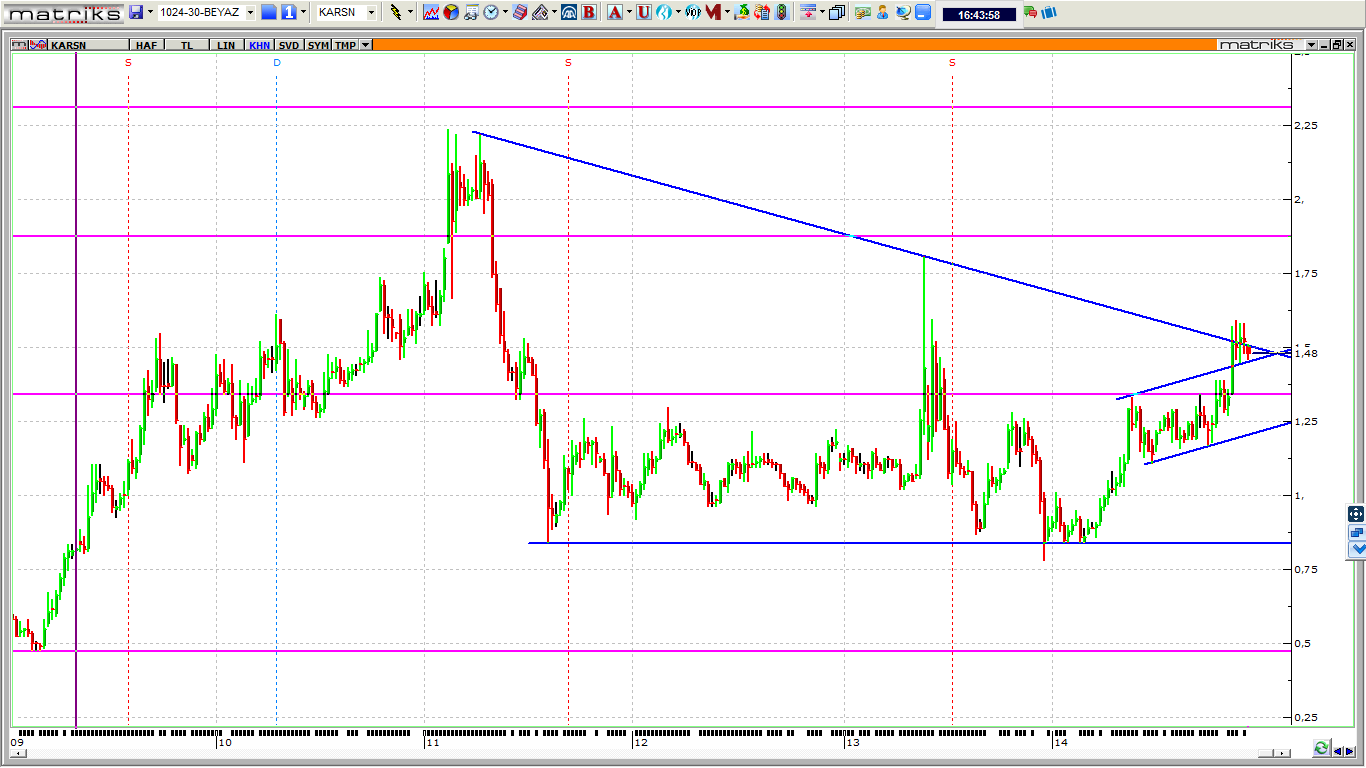Expand the arrow next to TMP
1366x768 pixels.
click(366, 45)
